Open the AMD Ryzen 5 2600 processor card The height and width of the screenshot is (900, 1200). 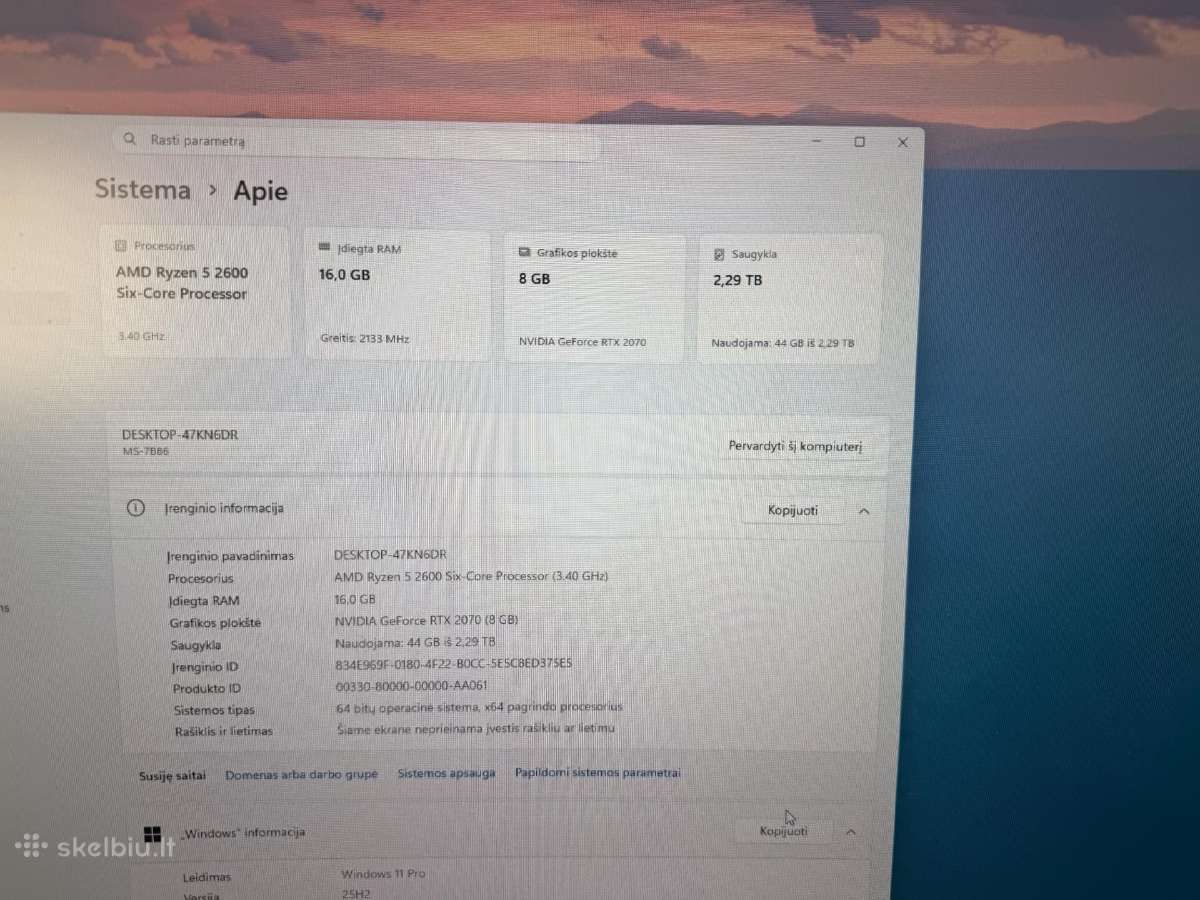tap(196, 292)
